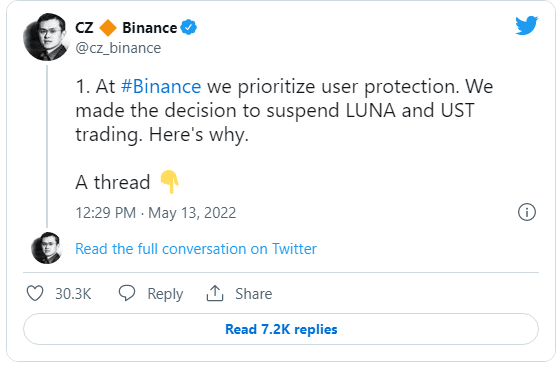Click the pointing down hand emoji

coord(169,182)
